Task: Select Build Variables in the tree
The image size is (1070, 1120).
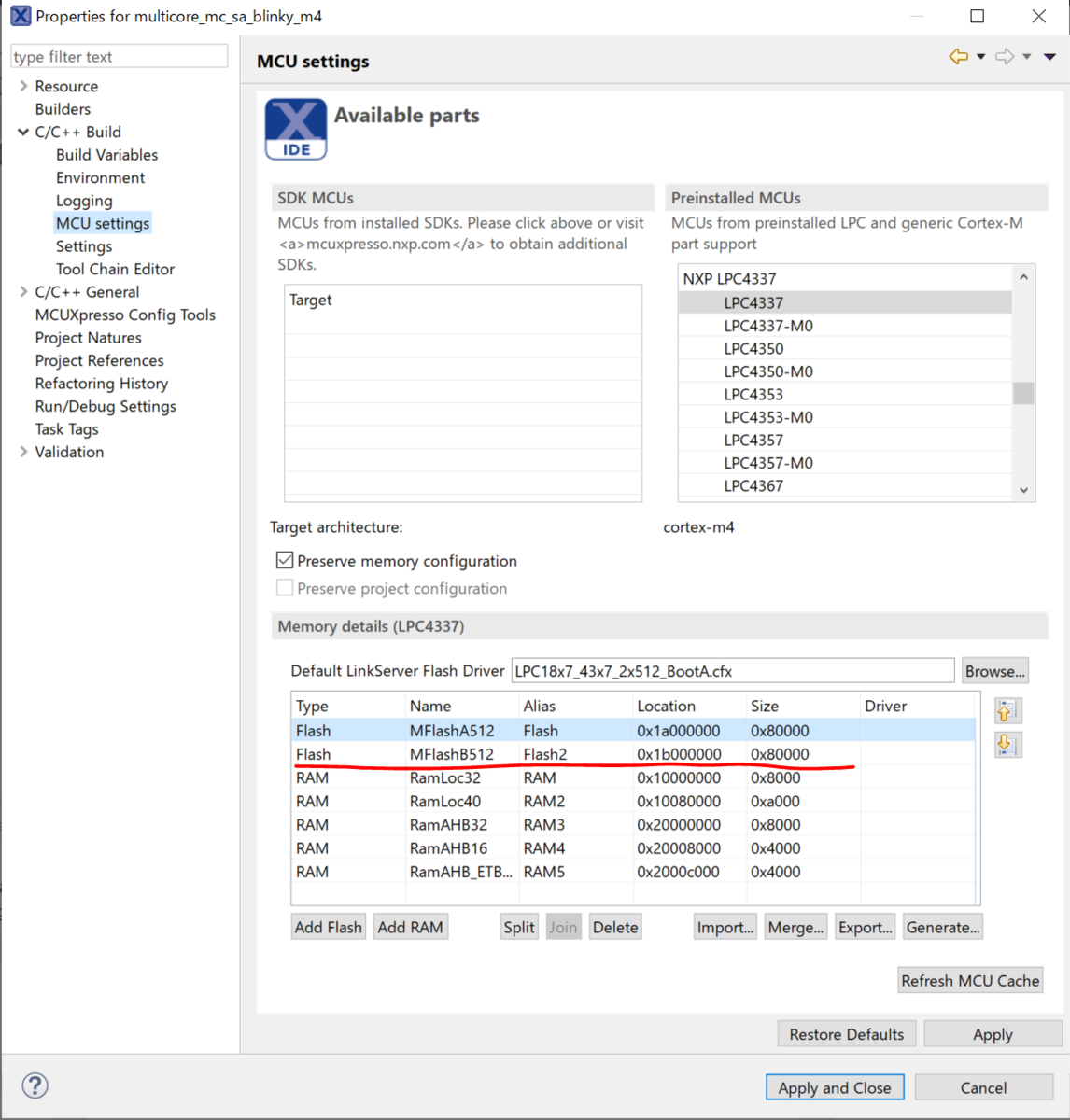Action: (106, 155)
